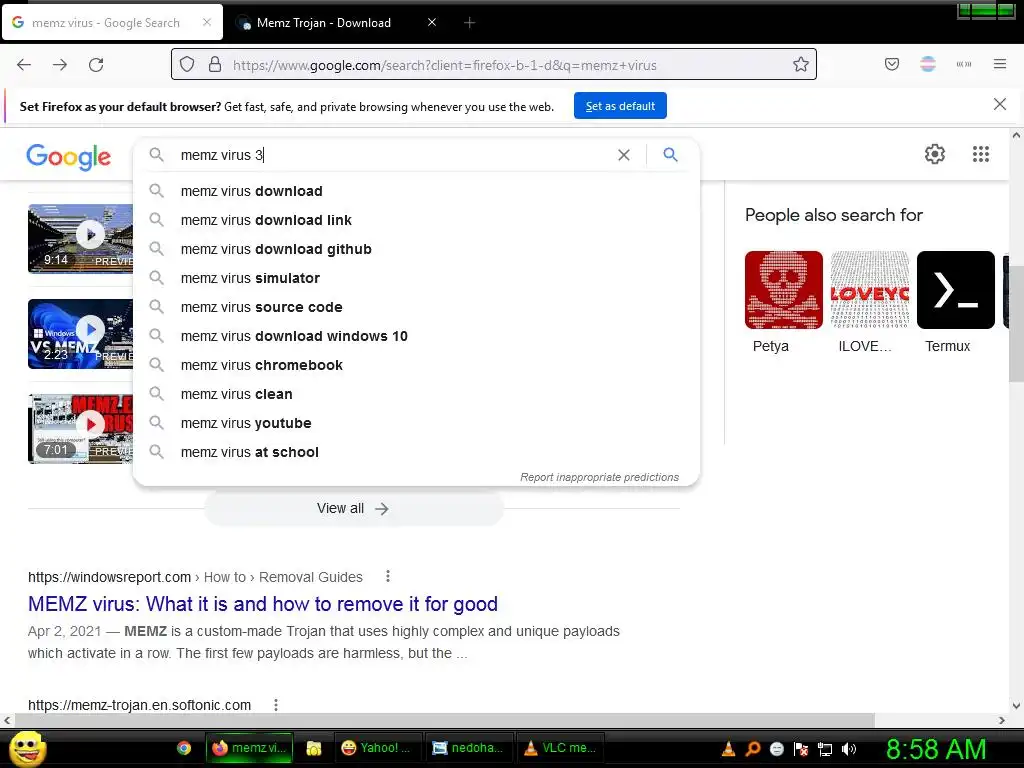Open the toolbar extension icon beside the menu
The width and height of the screenshot is (1024, 768).
point(964,64)
